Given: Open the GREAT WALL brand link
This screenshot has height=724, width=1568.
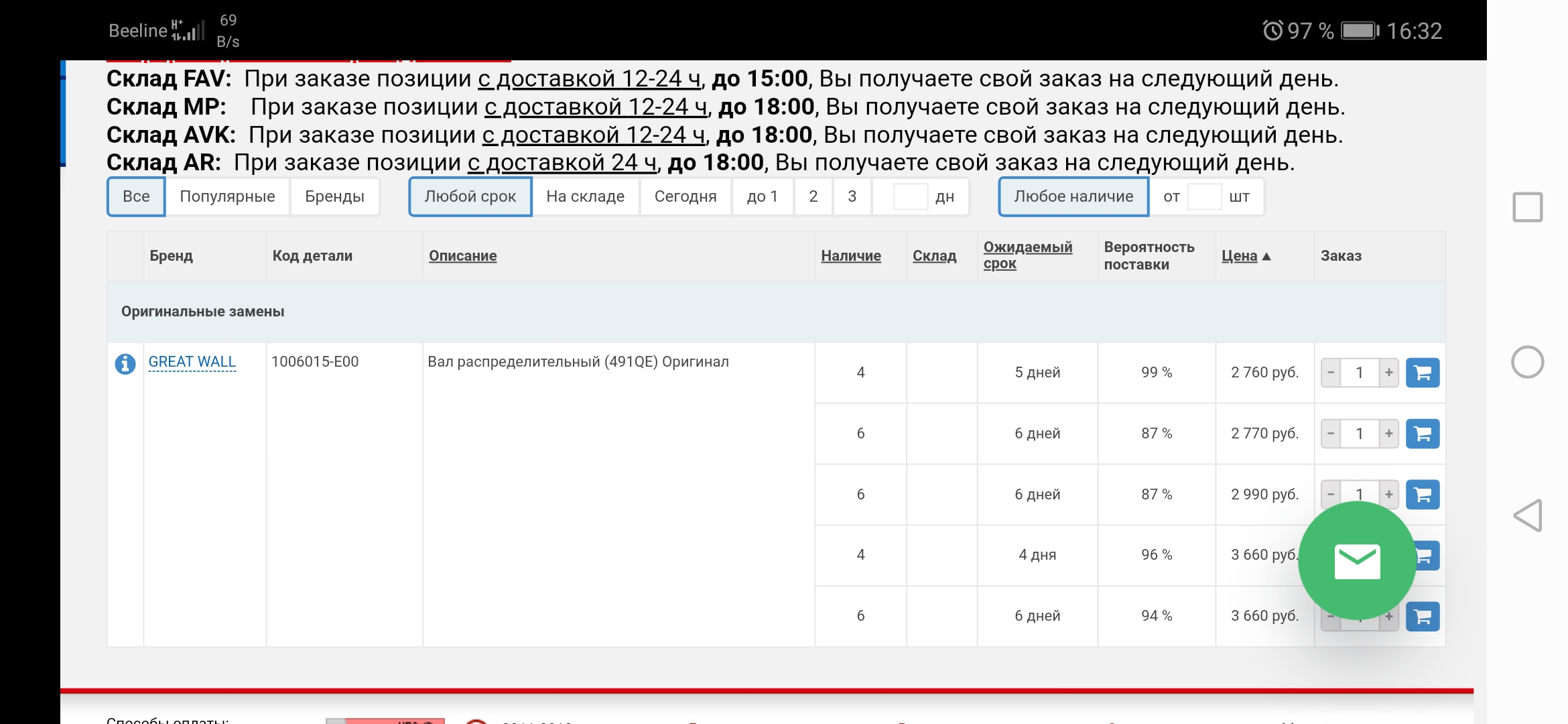Looking at the screenshot, I should (x=192, y=362).
